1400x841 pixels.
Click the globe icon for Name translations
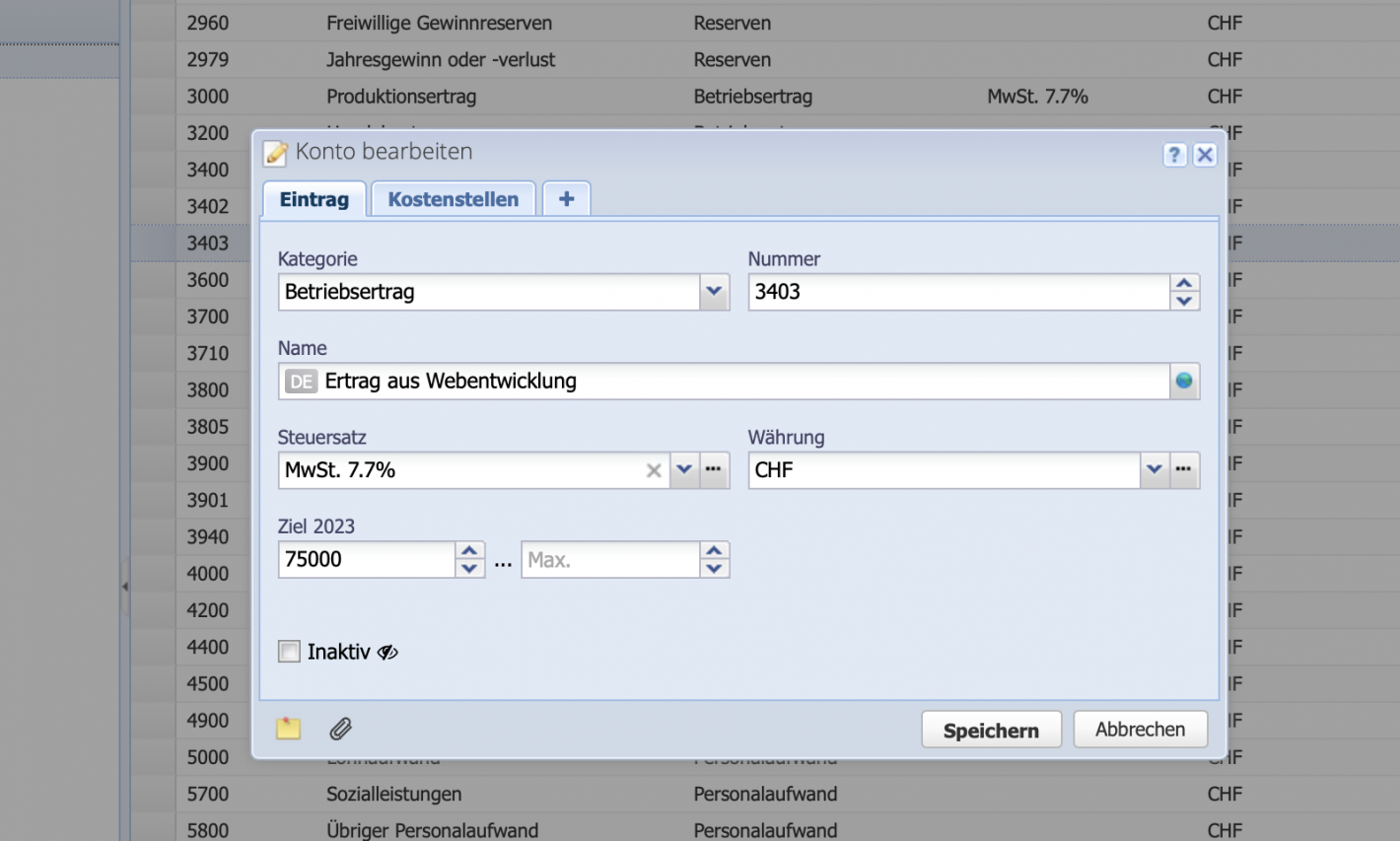click(x=1183, y=381)
